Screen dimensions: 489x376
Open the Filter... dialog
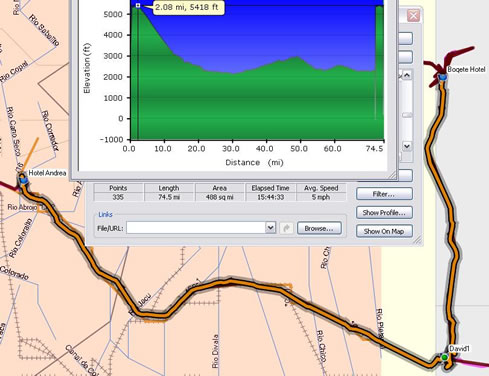click(x=384, y=194)
